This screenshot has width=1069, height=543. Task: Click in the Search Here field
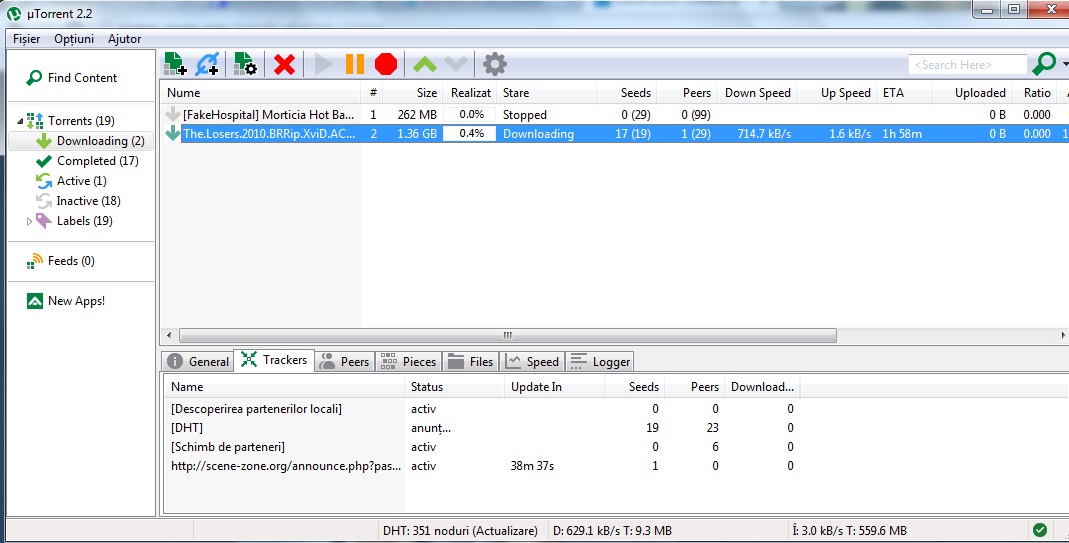pyautogui.click(x=967, y=65)
